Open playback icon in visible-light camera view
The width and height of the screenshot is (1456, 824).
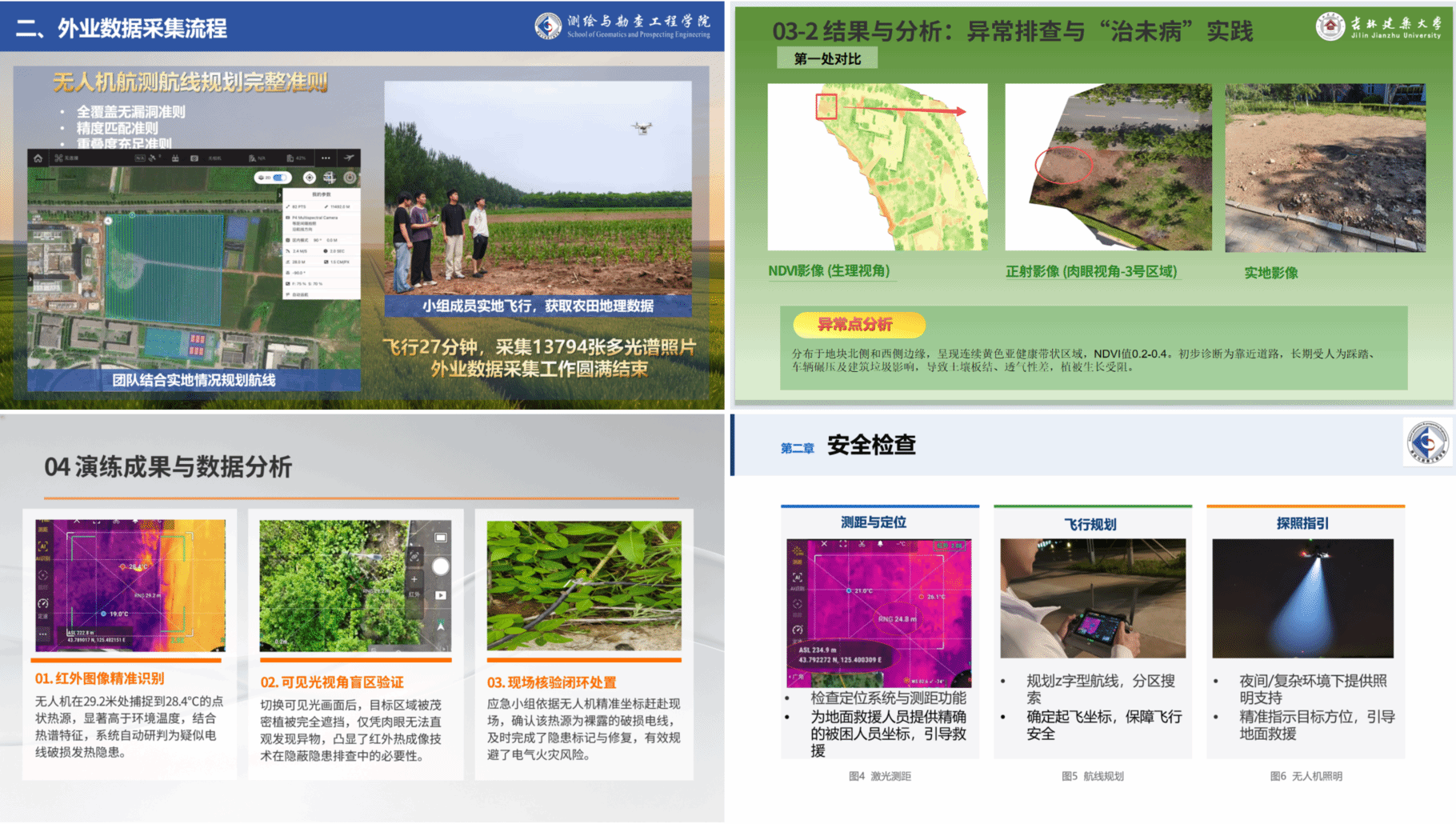click(x=441, y=595)
